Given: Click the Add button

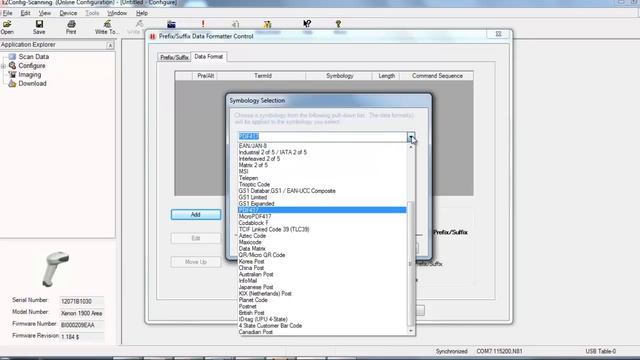Looking at the screenshot, I should 196,214.
